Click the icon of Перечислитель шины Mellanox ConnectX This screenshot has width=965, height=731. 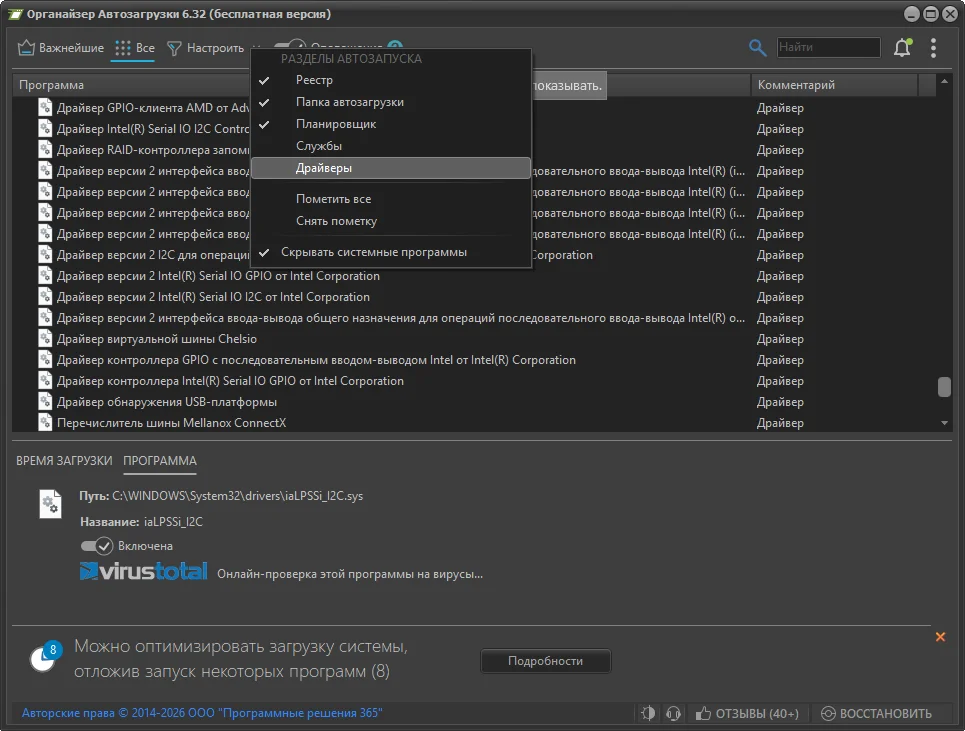pyautogui.click(x=45, y=423)
